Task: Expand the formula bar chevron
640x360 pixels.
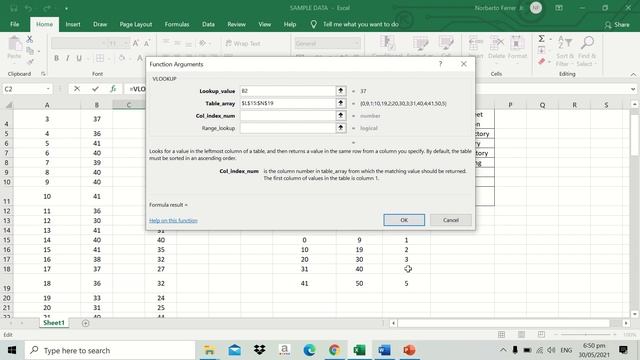Action: [633, 89]
